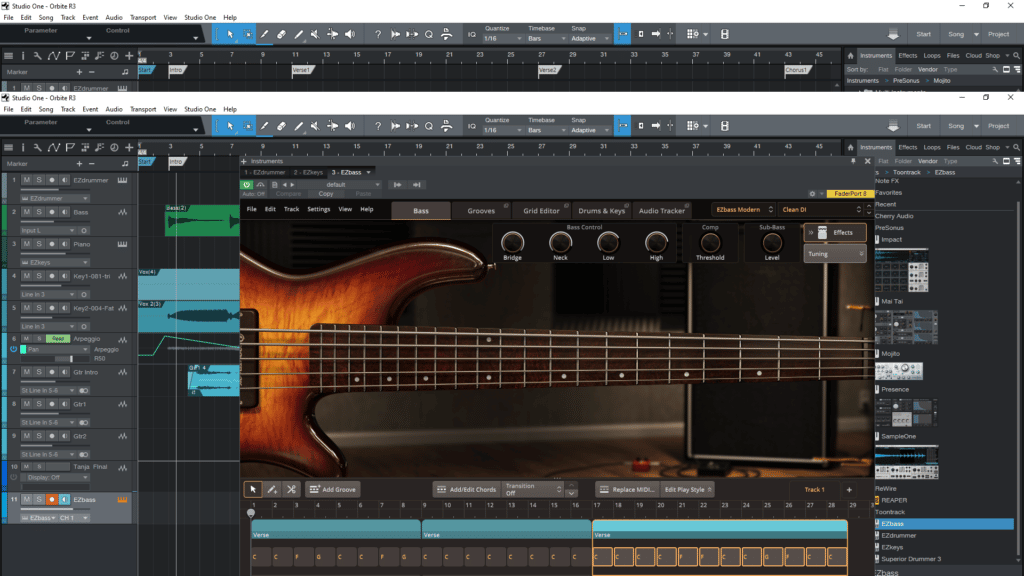The width and height of the screenshot is (1024, 576).
Task: Toggle the green plugin power button
Action: [247, 185]
